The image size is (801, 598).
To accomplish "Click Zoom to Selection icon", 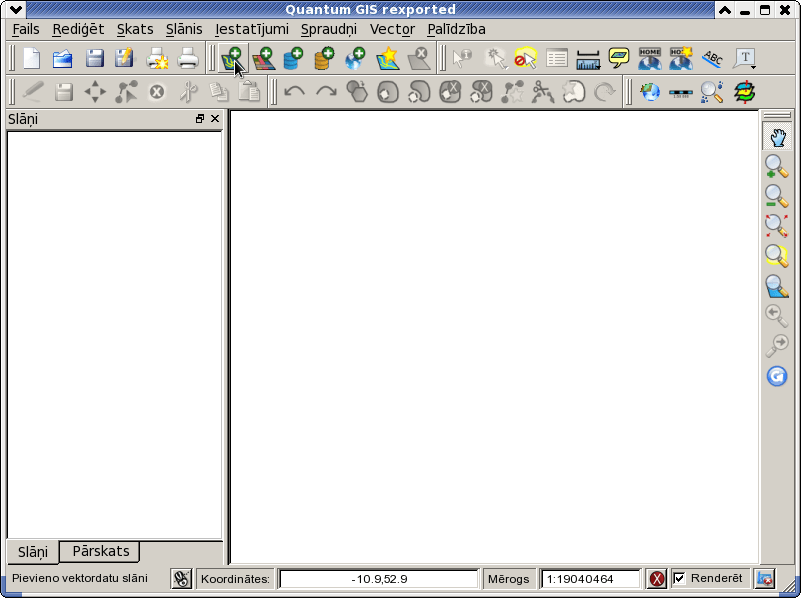I will point(776,256).
